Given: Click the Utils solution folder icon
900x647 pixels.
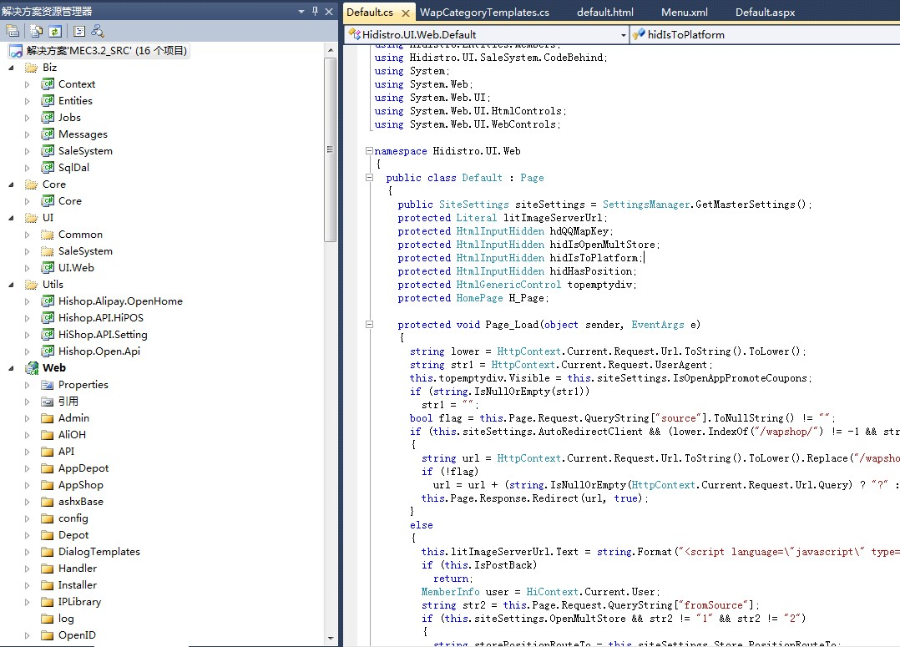Looking at the screenshot, I should click(x=32, y=285).
